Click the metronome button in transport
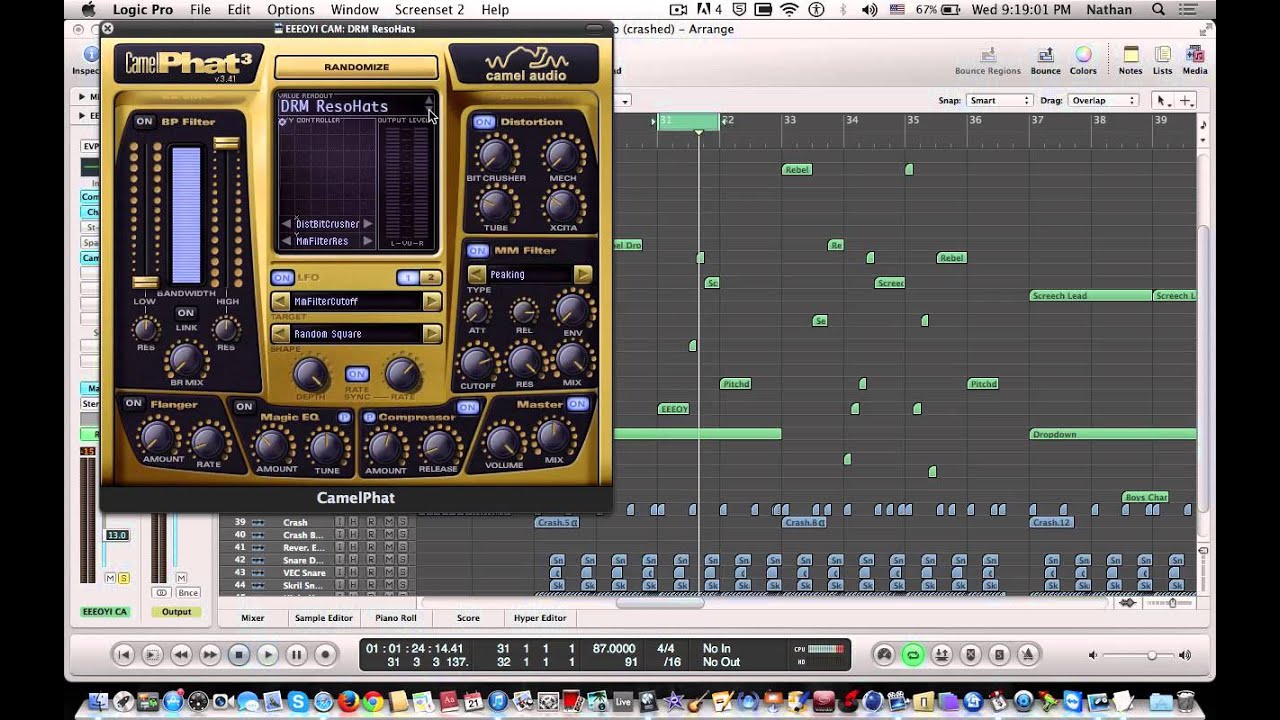Image resolution: width=1280 pixels, height=720 pixels. [1027, 655]
